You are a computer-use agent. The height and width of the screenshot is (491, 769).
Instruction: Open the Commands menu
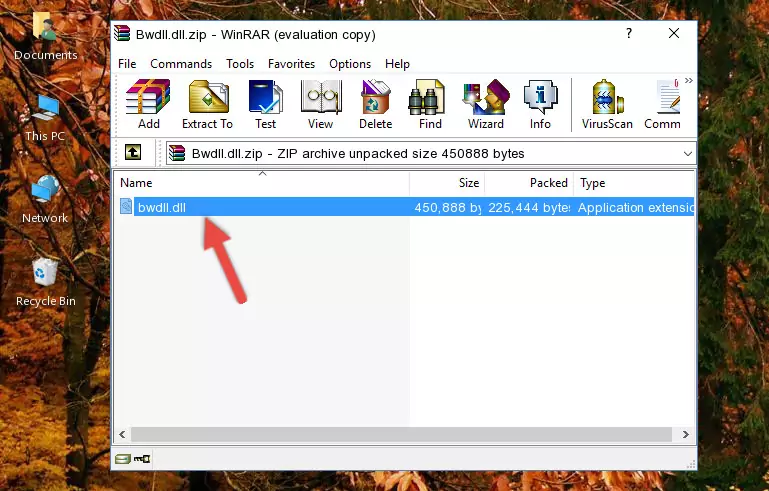[181, 64]
